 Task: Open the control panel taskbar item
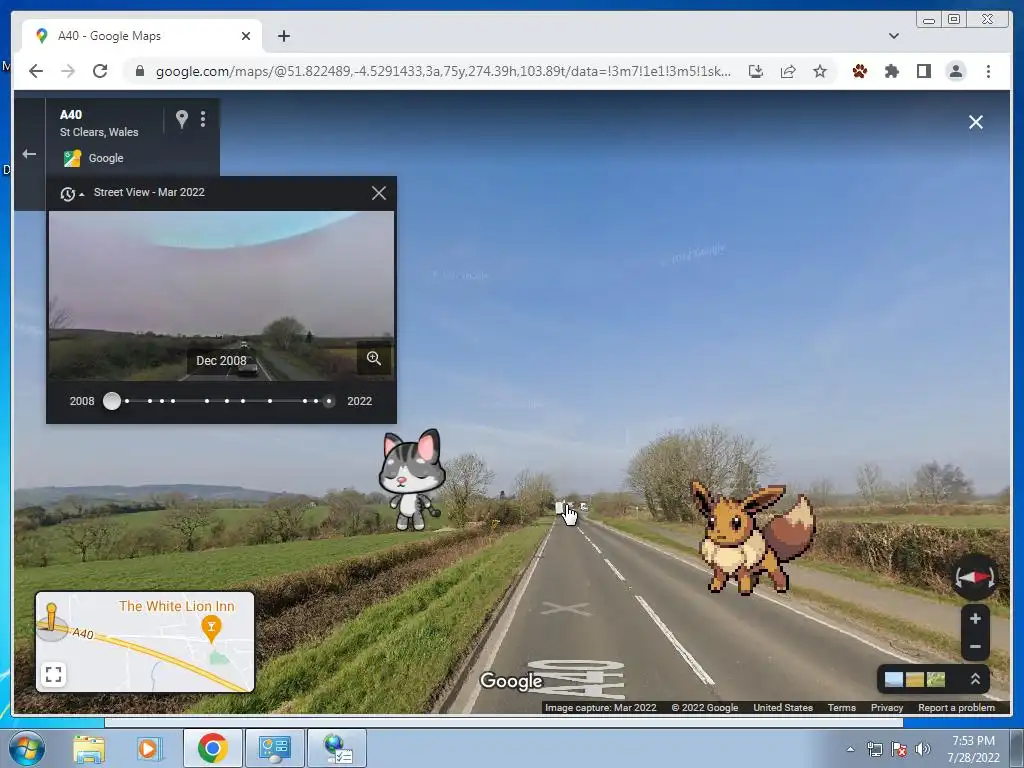coord(275,748)
